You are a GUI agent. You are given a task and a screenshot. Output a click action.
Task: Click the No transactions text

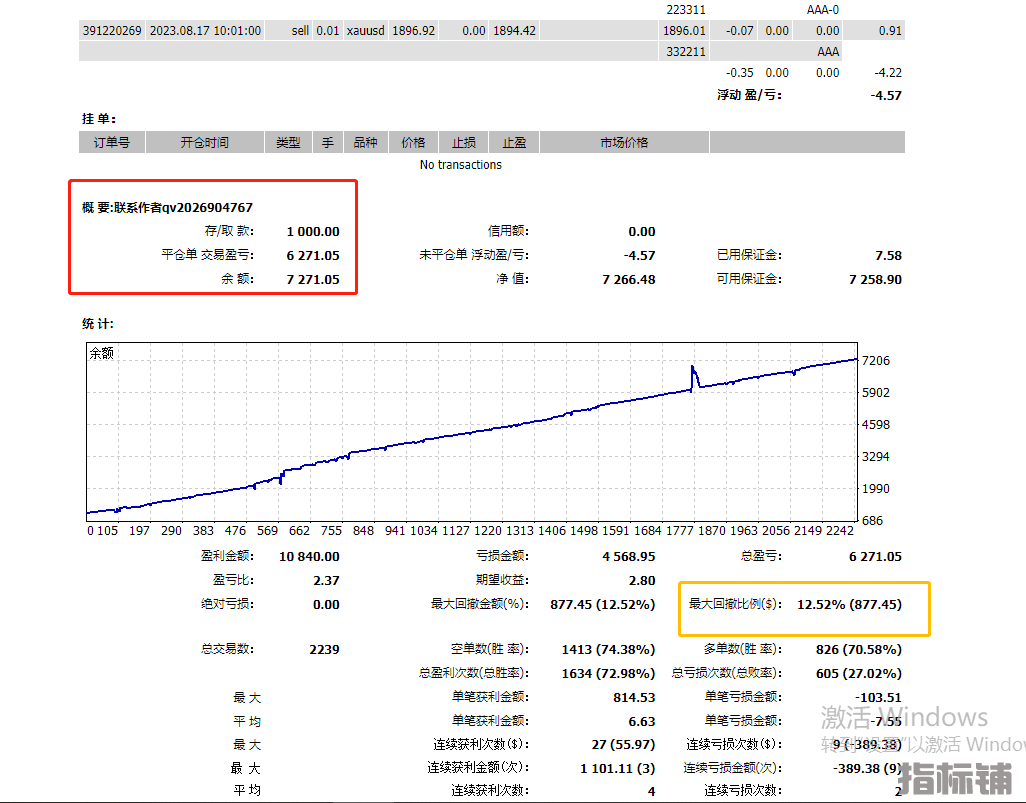click(460, 165)
